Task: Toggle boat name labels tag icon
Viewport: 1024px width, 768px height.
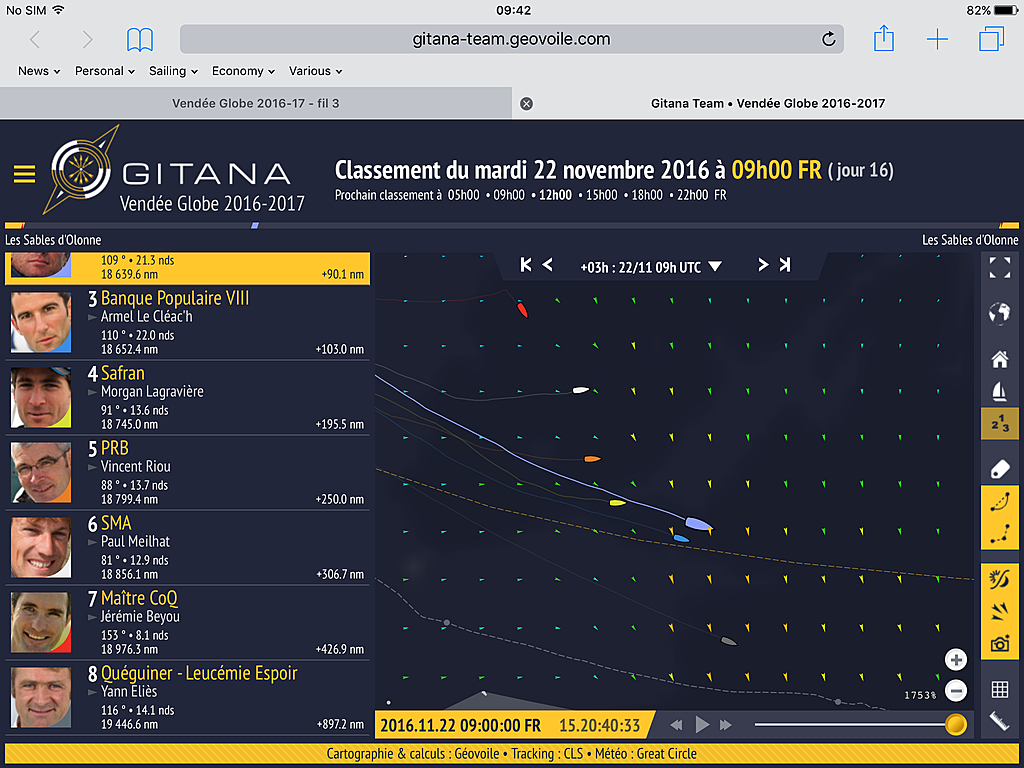Action: [1000, 469]
